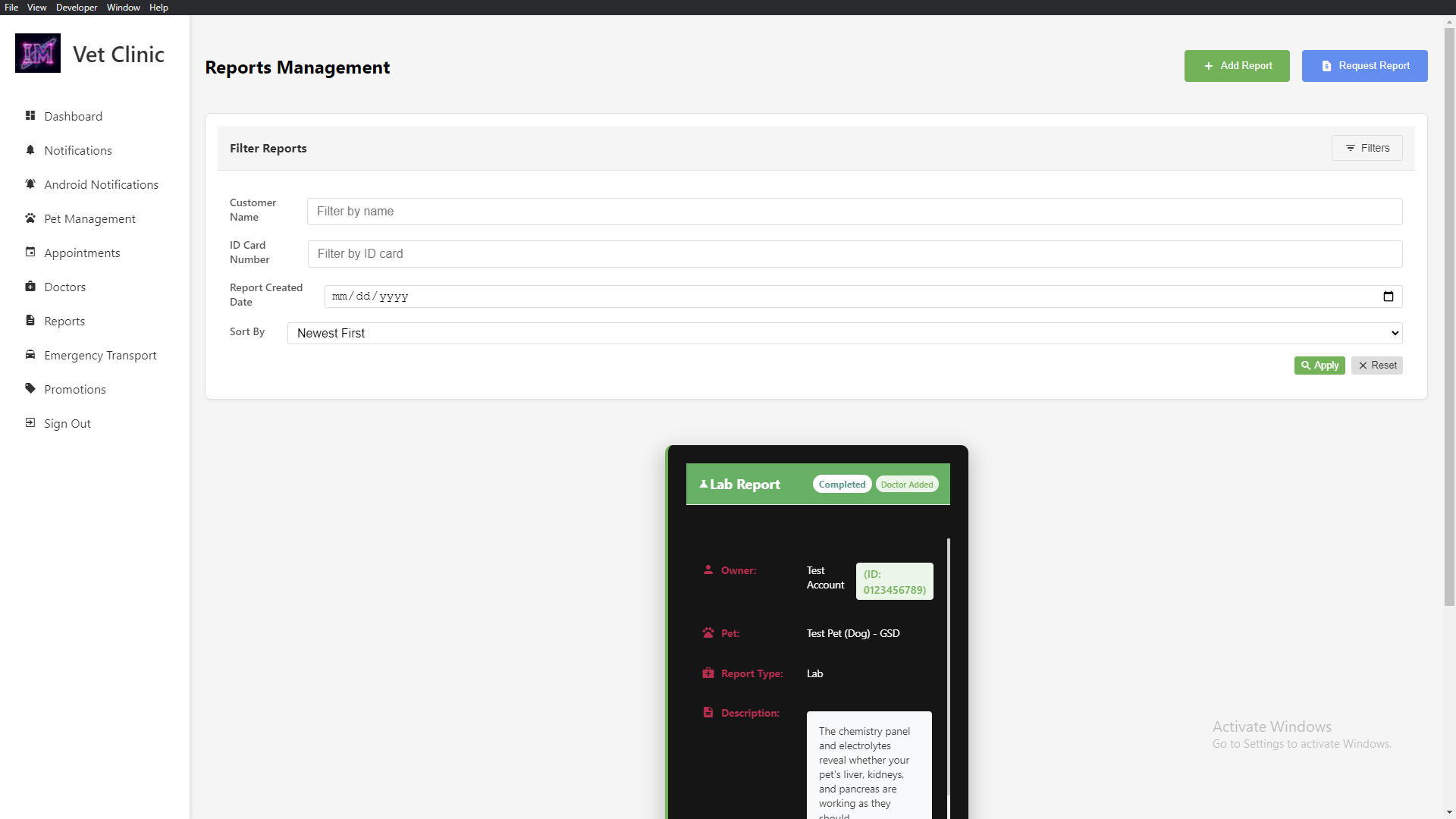1456x819 pixels.
Task: Click the Doctors briefcase icon
Action: (30, 287)
